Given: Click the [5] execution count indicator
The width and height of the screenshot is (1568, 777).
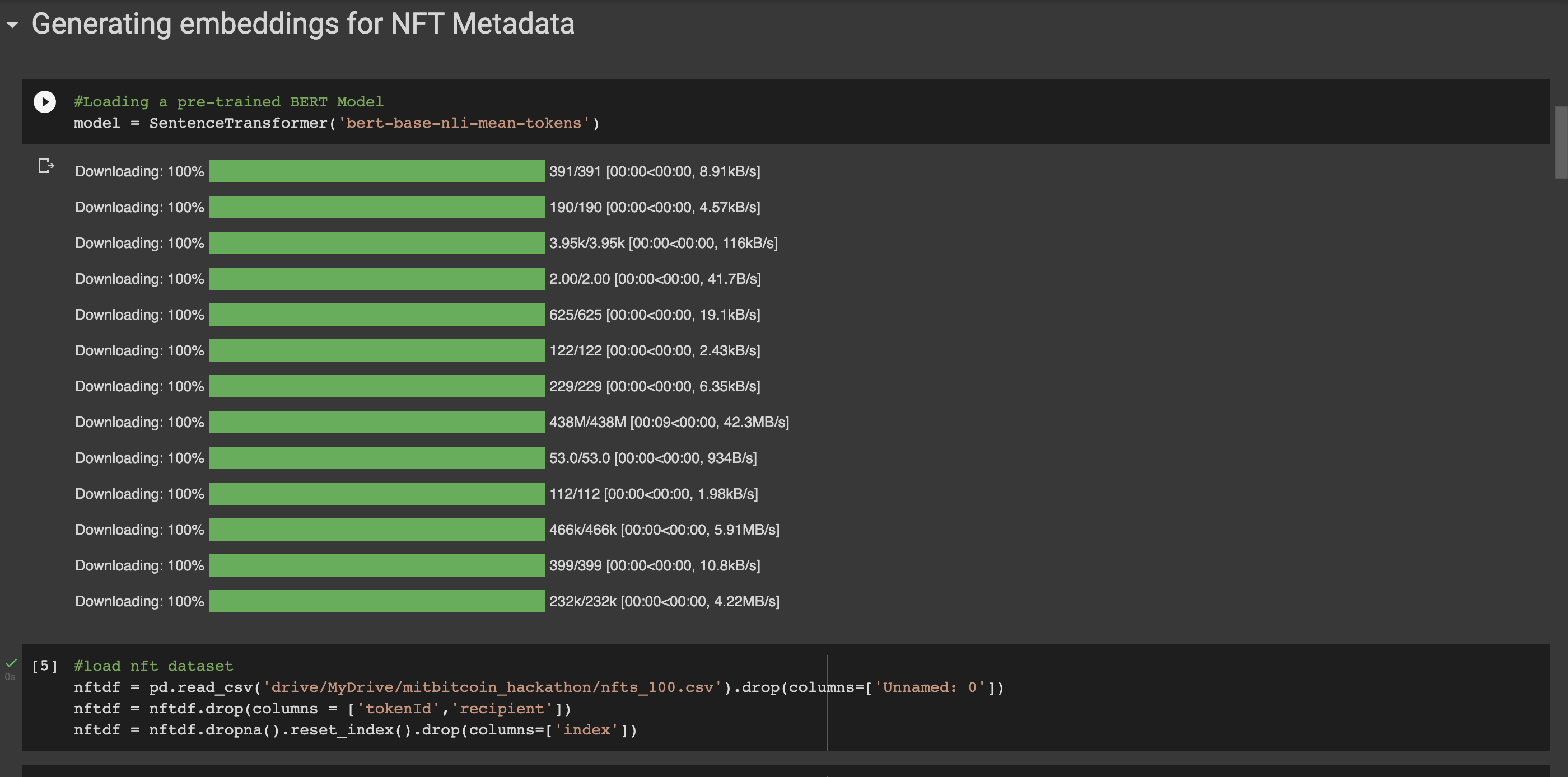Looking at the screenshot, I should [44, 666].
